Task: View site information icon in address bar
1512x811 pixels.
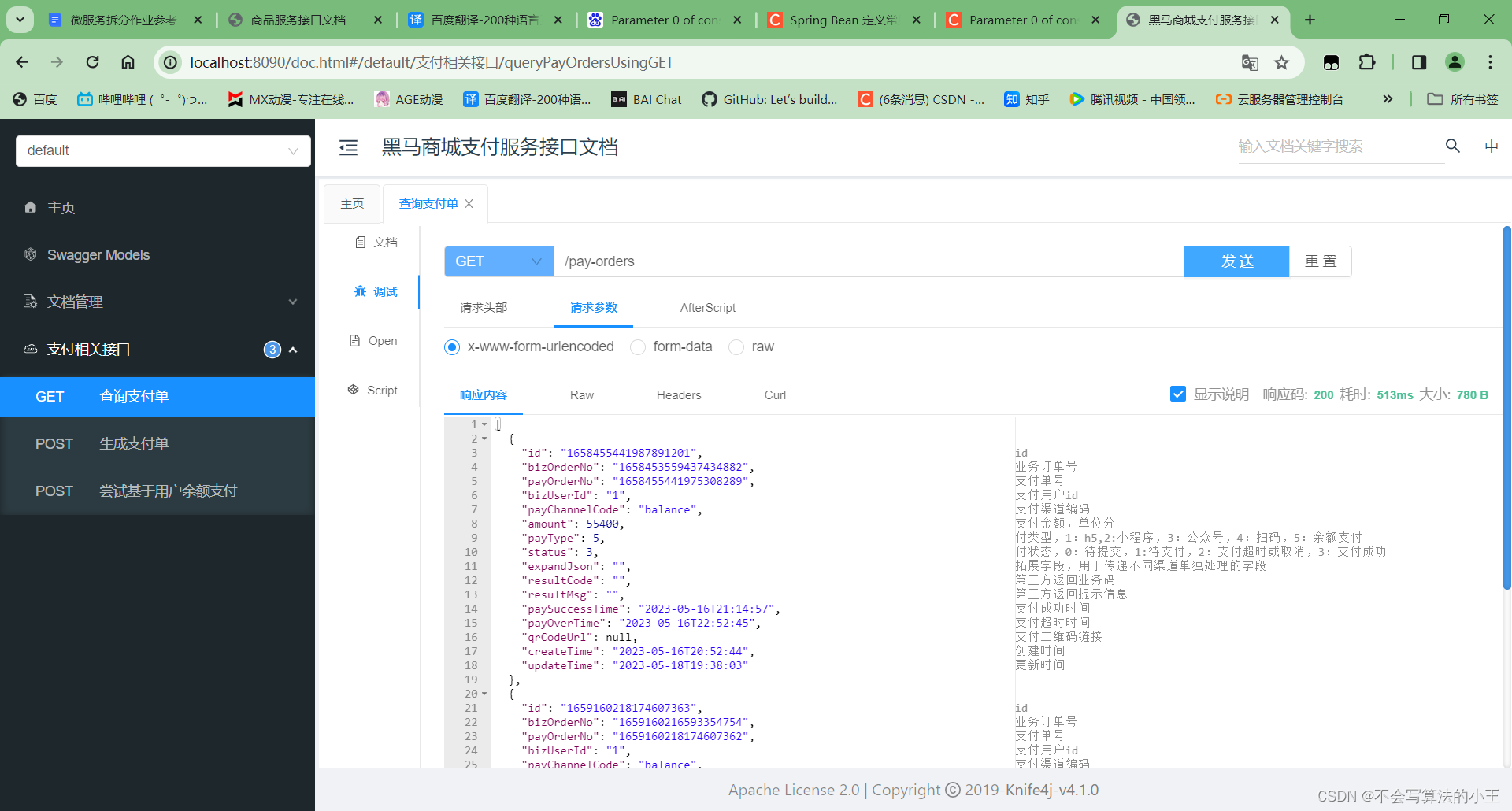Action: [171, 62]
